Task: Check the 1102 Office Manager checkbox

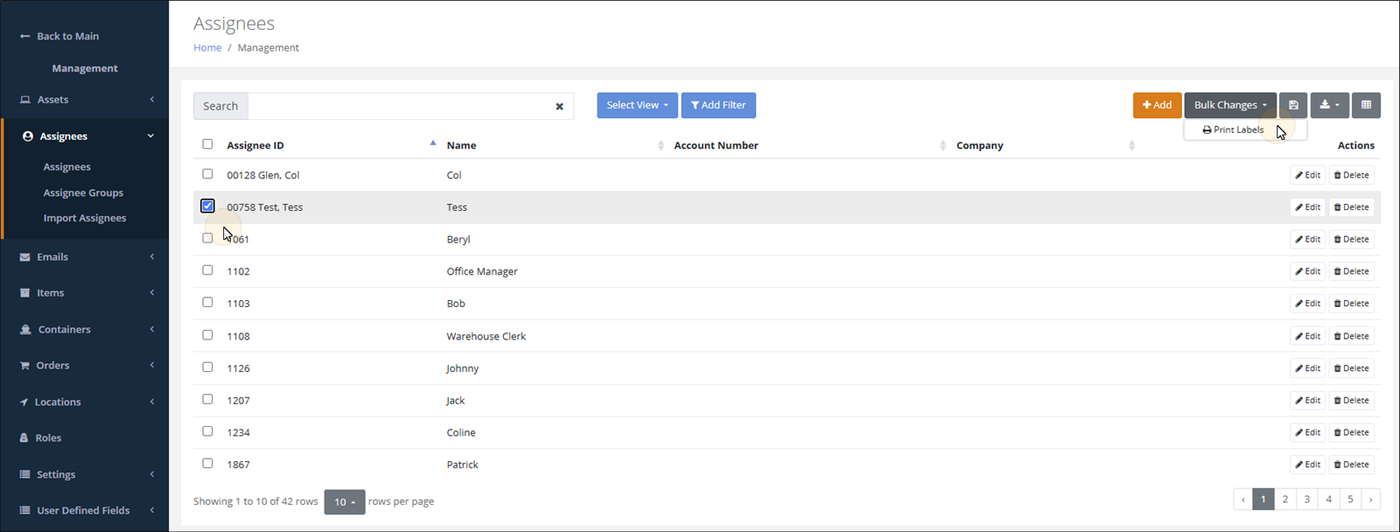Action: coord(208,270)
